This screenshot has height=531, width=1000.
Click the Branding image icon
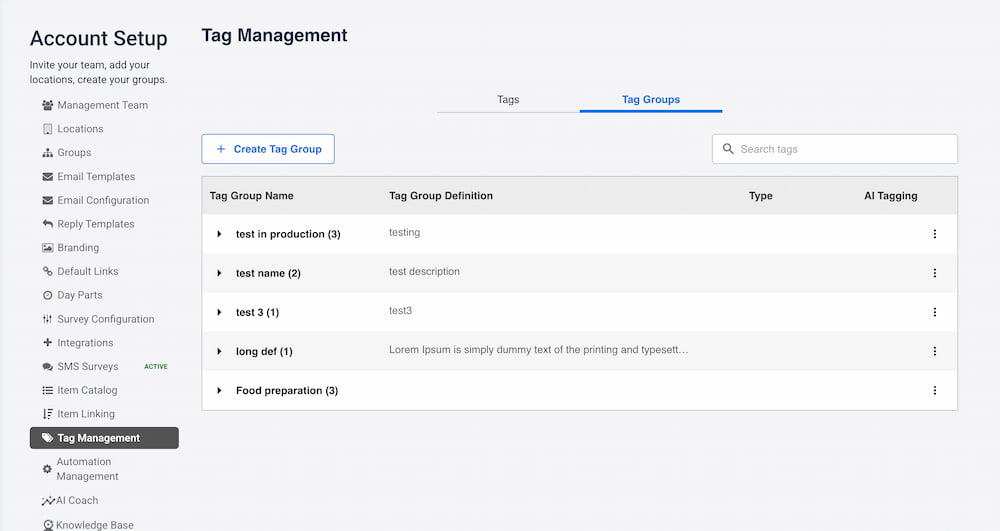coord(47,247)
